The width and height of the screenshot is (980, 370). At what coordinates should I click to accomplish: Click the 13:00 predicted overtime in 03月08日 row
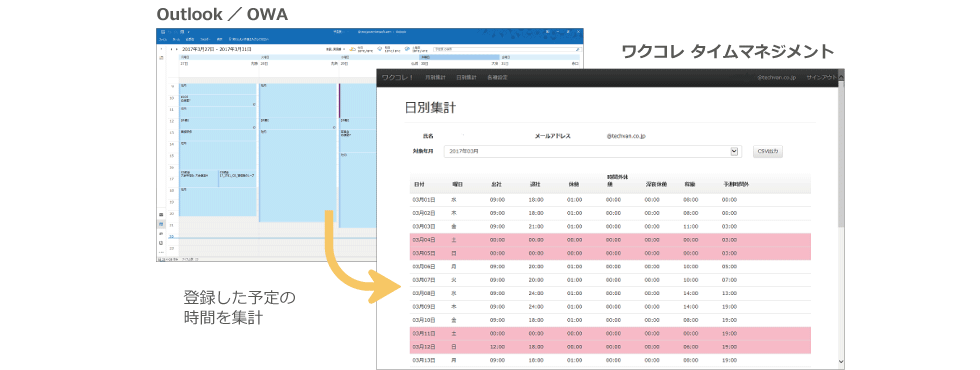729,292
